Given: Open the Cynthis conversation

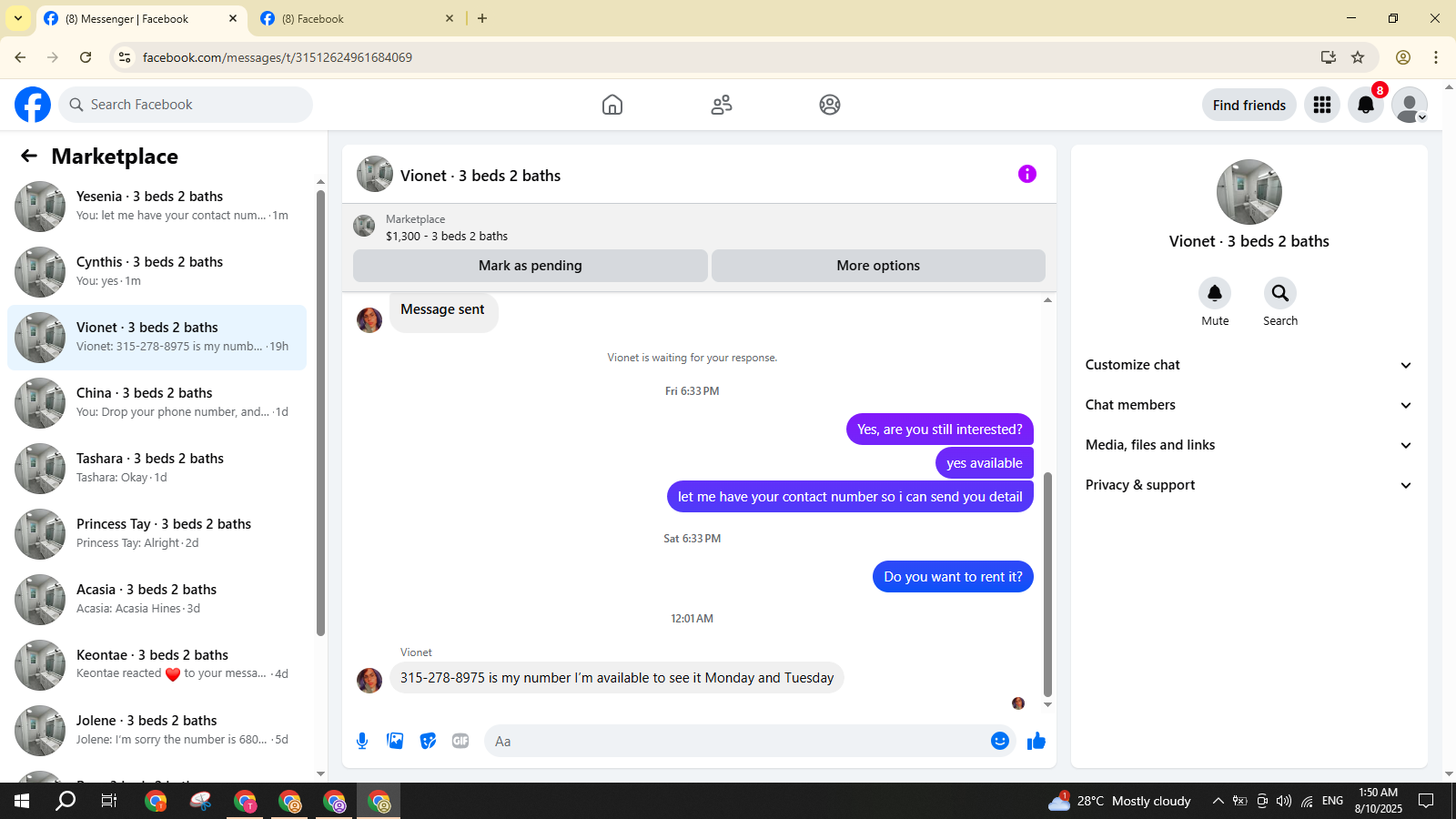Looking at the screenshot, I should (157, 272).
